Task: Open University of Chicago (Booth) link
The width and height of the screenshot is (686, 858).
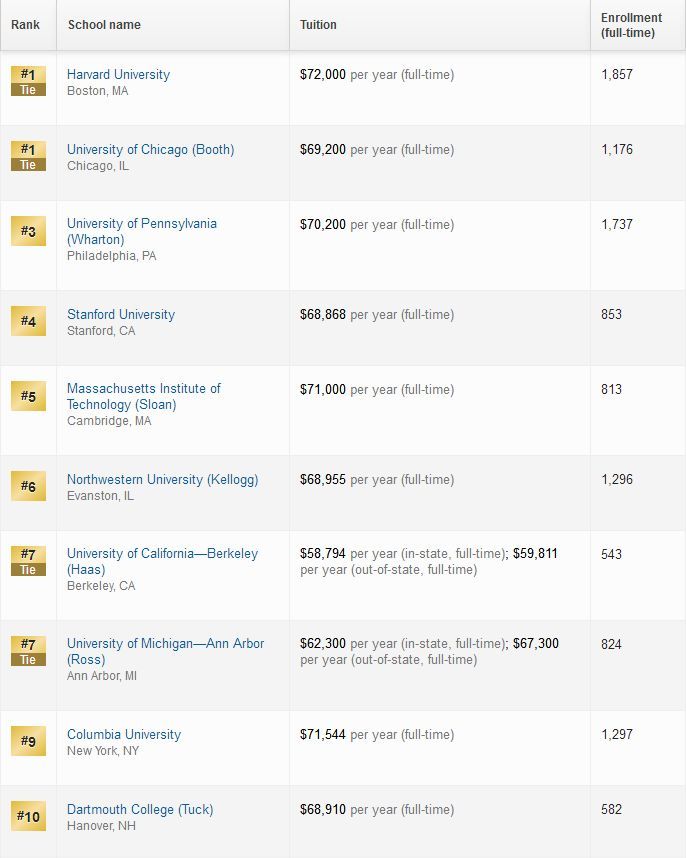Action: point(150,149)
